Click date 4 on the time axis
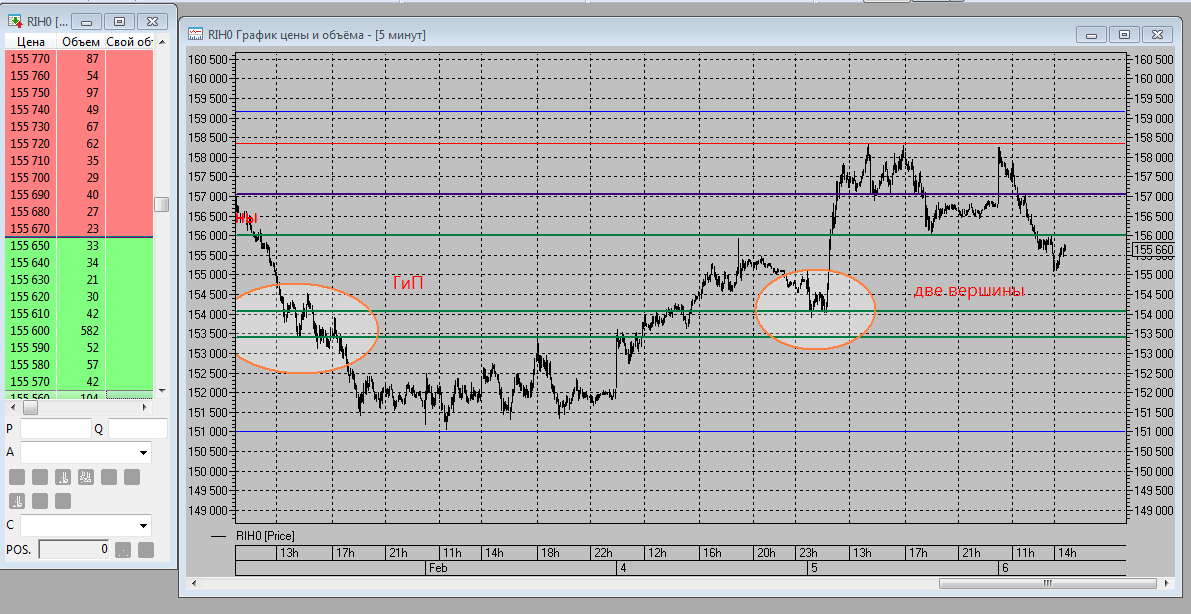Image resolution: width=1191 pixels, height=614 pixels. (624, 568)
